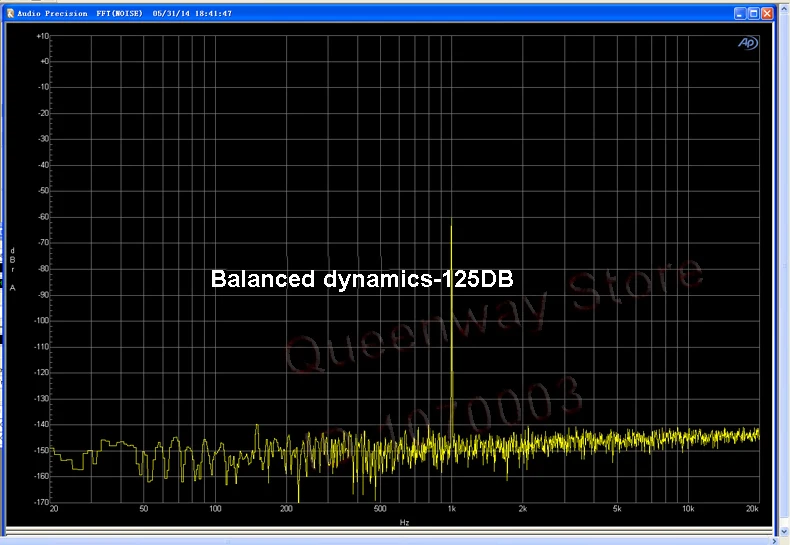Click the AP logo in the graph corner
Viewport: 790px width, 545px height.
(x=748, y=43)
